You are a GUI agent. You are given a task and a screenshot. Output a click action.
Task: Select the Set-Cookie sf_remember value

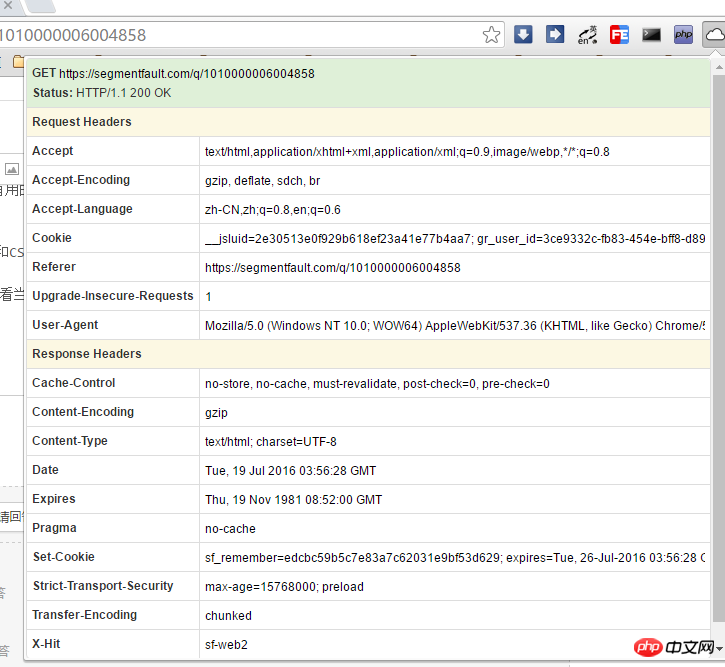pyautogui.click(x=455, y=558)
